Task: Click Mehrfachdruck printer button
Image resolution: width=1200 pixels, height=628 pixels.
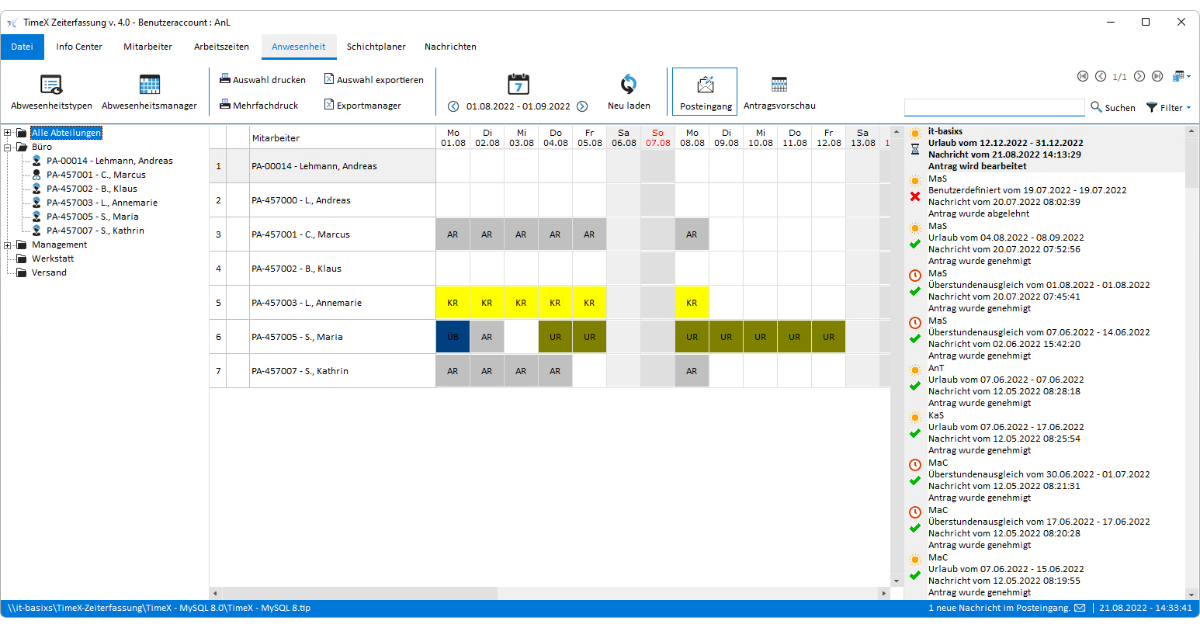Action: [x=259, y=105]
